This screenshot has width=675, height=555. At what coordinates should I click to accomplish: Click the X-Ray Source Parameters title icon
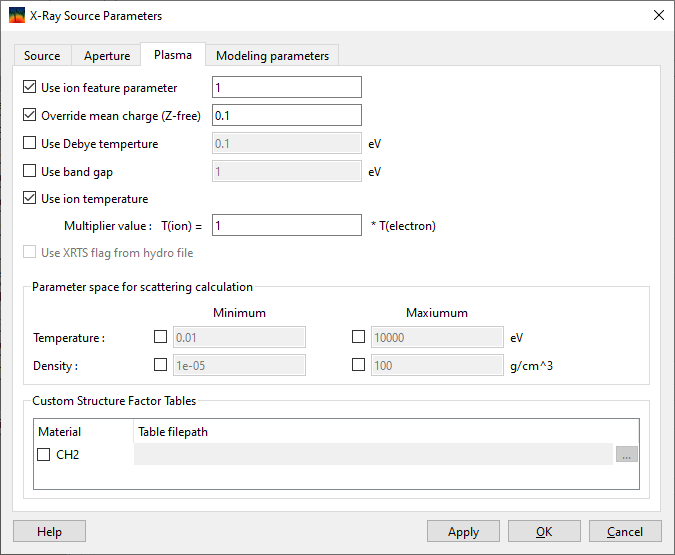click(17, 16)
